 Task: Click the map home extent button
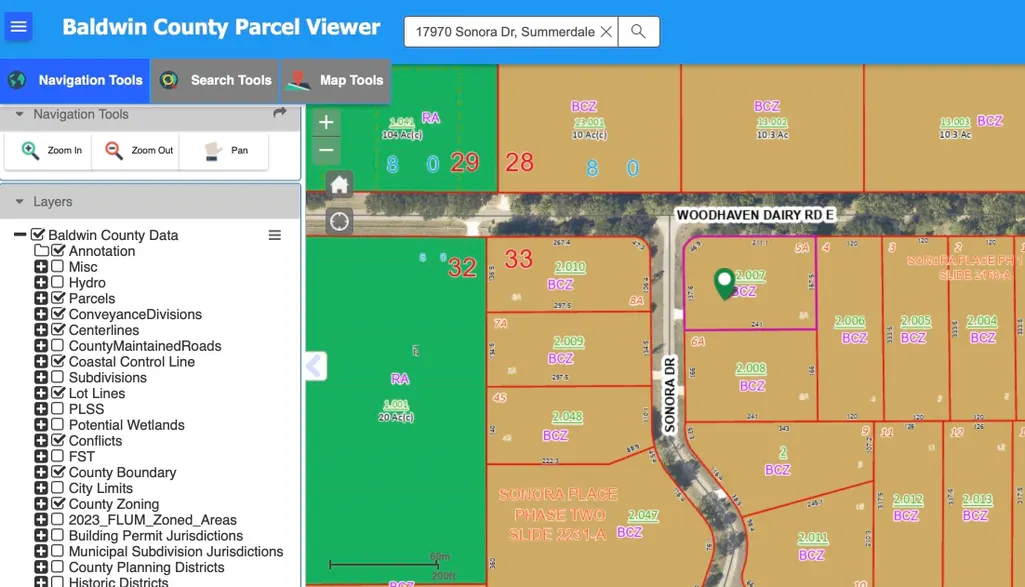pyautogui.click(x=339, y=185)
